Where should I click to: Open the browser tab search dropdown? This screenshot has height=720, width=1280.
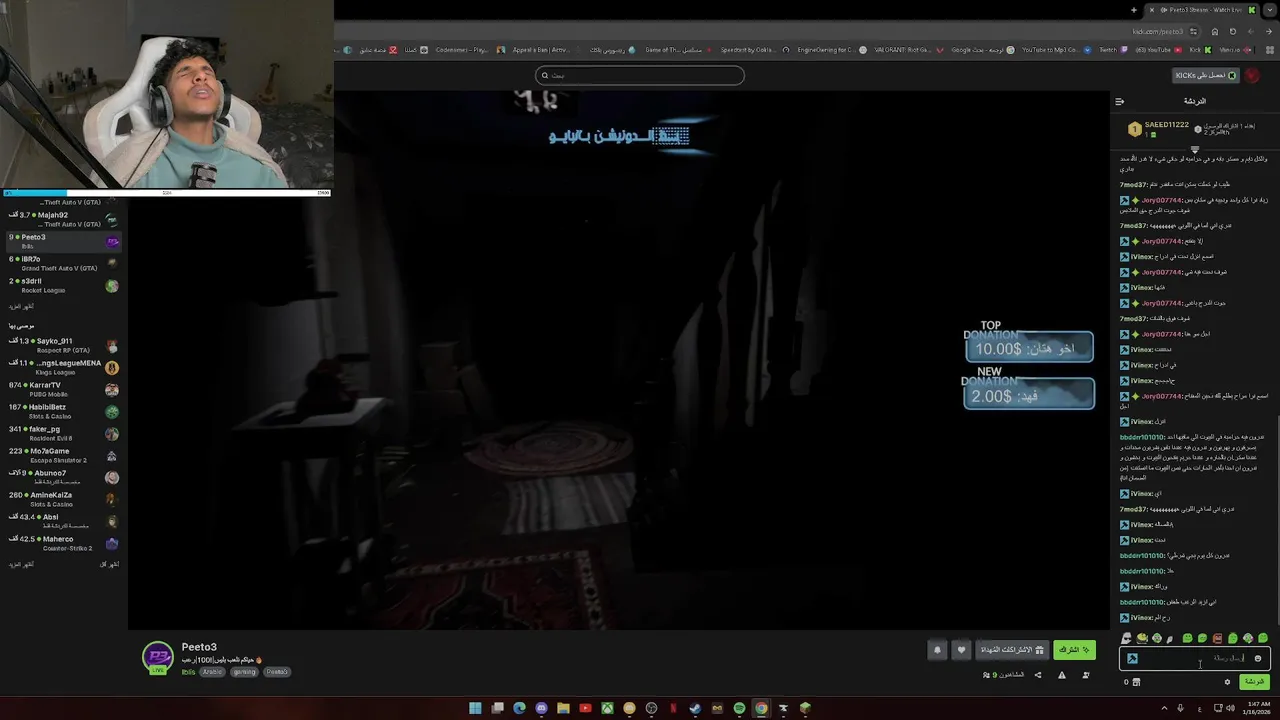coord(1270,10)
